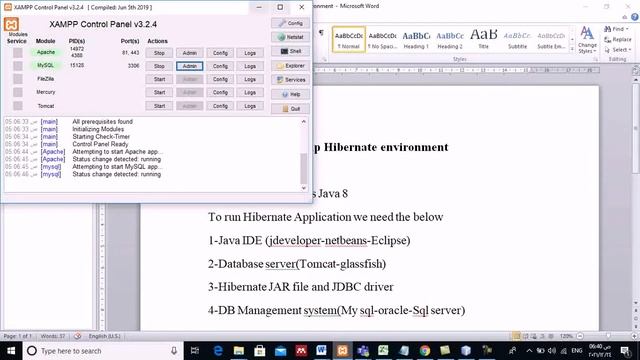Viewport: 640px width, 360px height.
Task: Switch to Word via taskbar icon
Action: coord(321,351)
